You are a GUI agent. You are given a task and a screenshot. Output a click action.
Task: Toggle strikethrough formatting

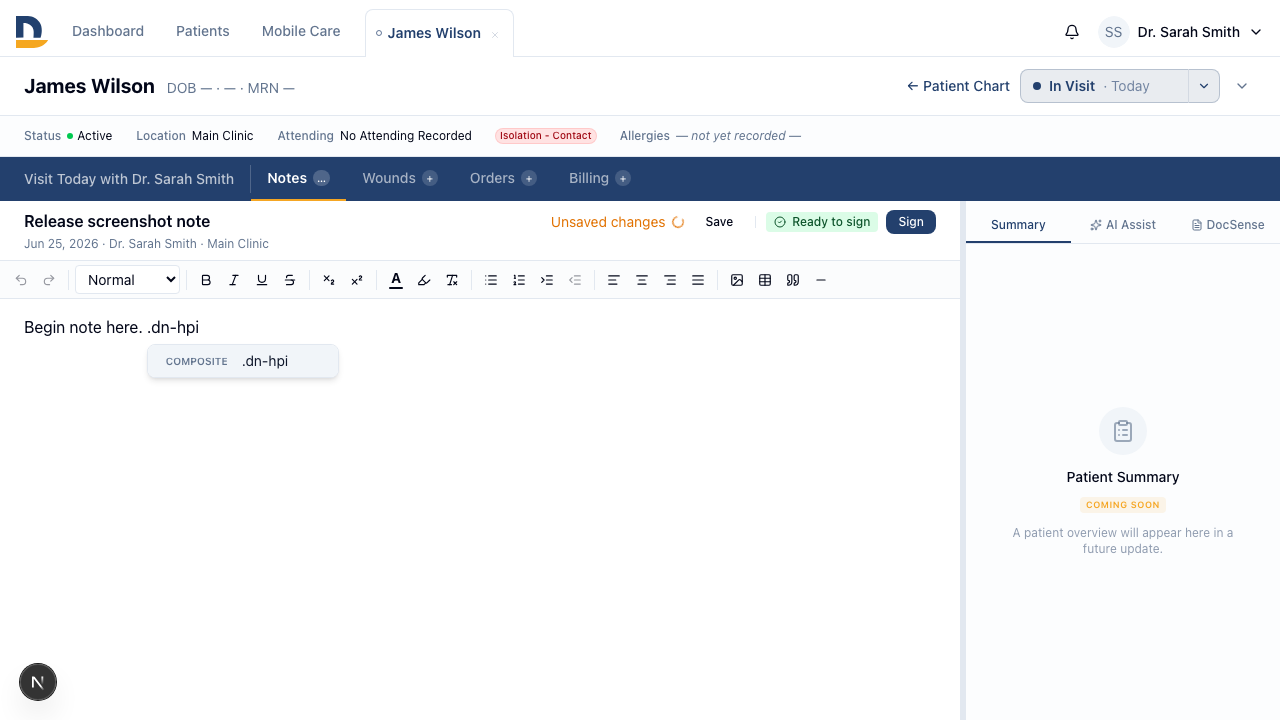[290, 280]
